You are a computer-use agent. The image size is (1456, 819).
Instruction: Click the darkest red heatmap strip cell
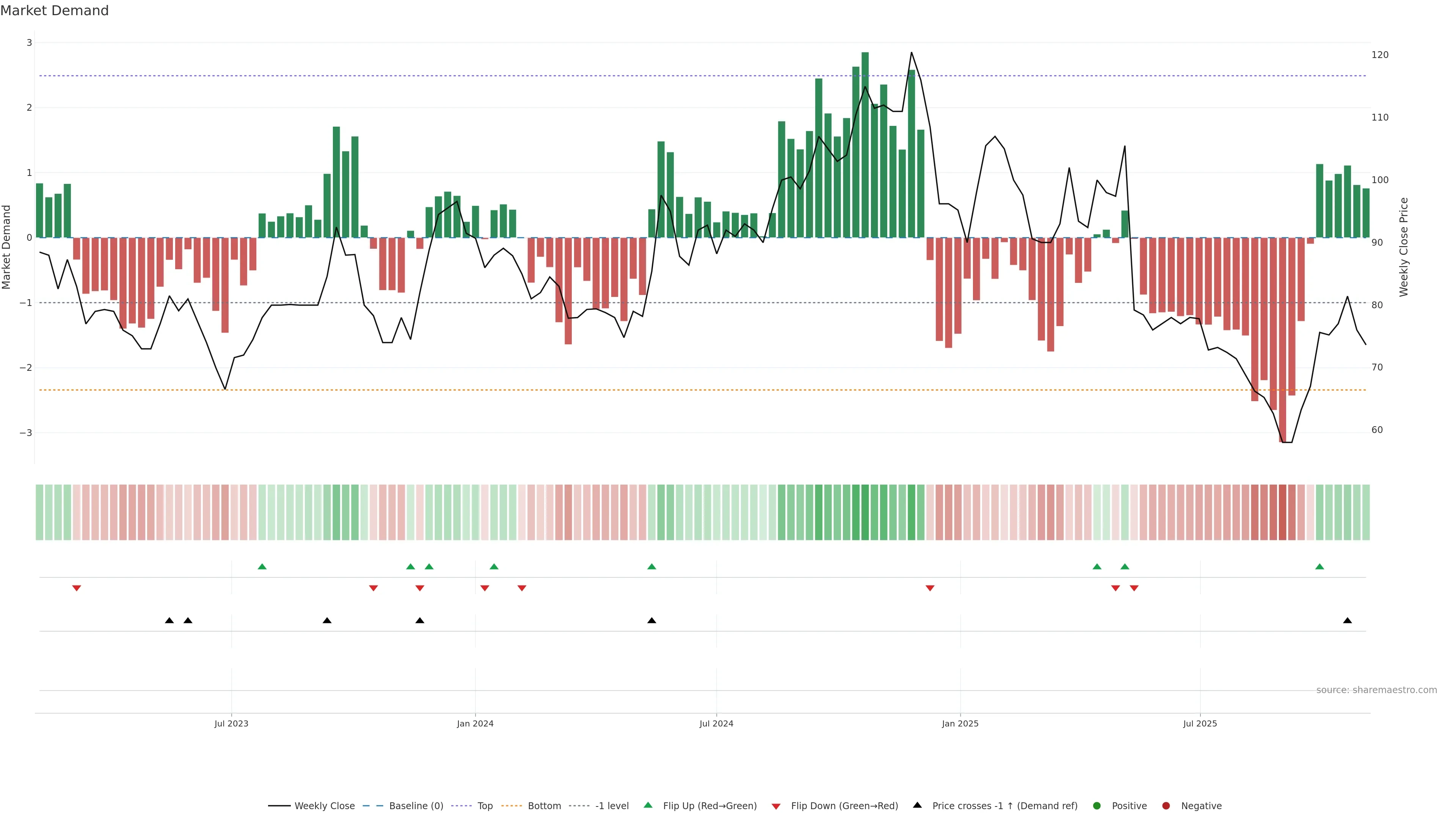click(1282, 512)
